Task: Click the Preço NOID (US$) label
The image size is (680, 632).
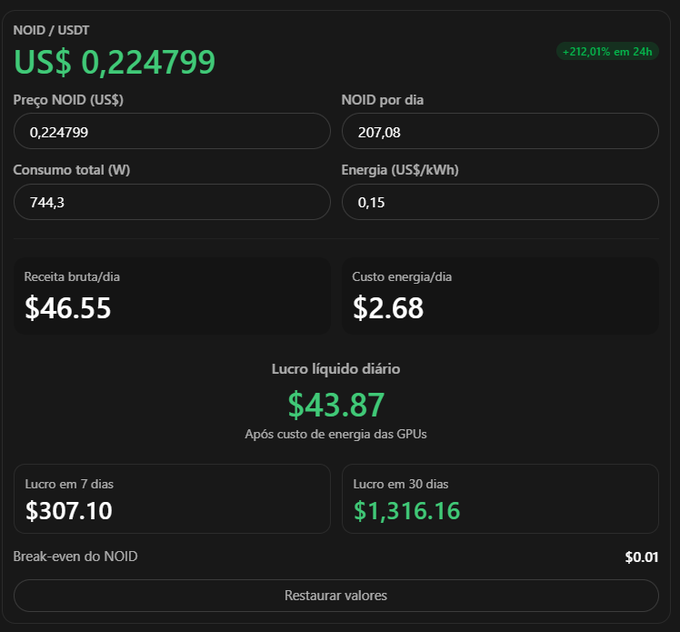Action: (68, 100)
